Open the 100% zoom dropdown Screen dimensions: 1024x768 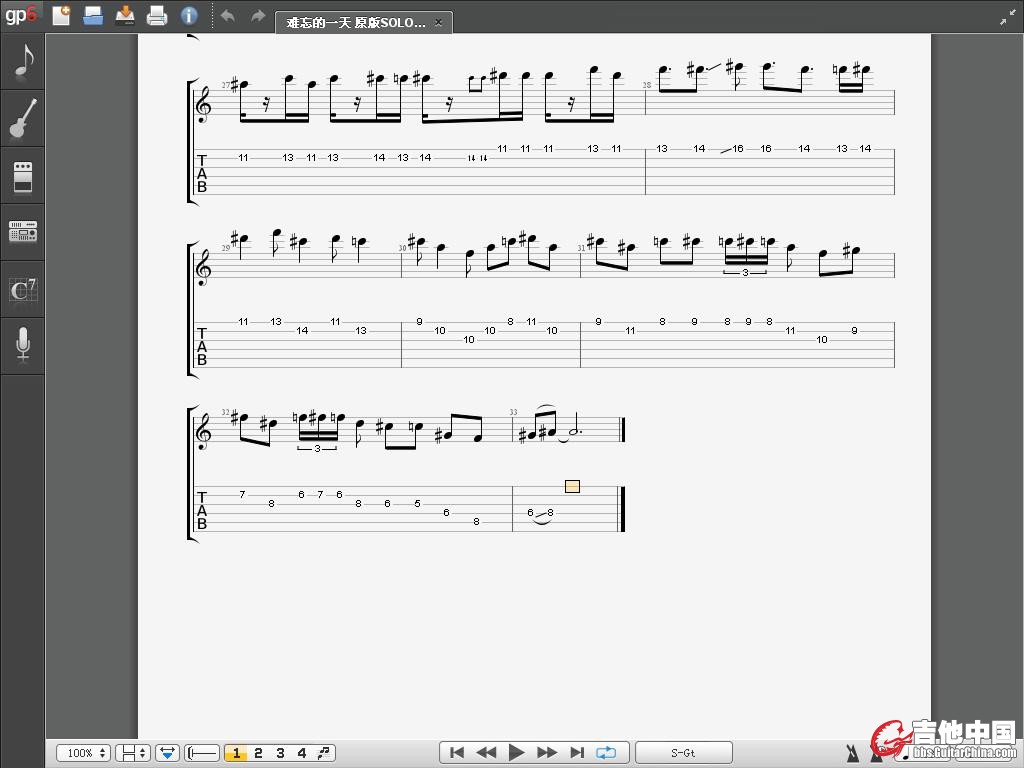(83, 753)
